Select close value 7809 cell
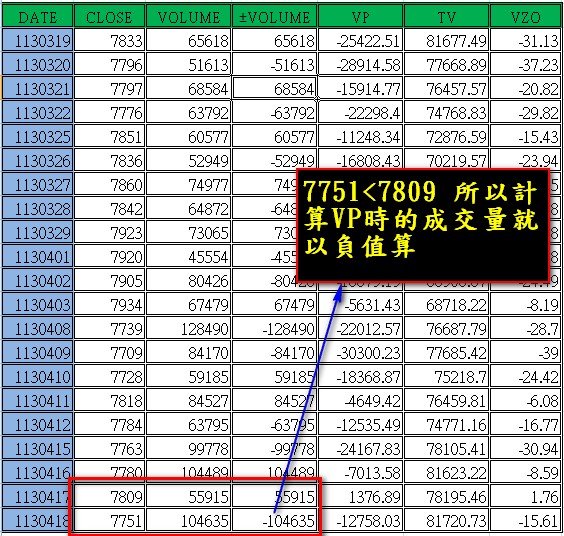 pyautogui.click(x=109, y=496)
